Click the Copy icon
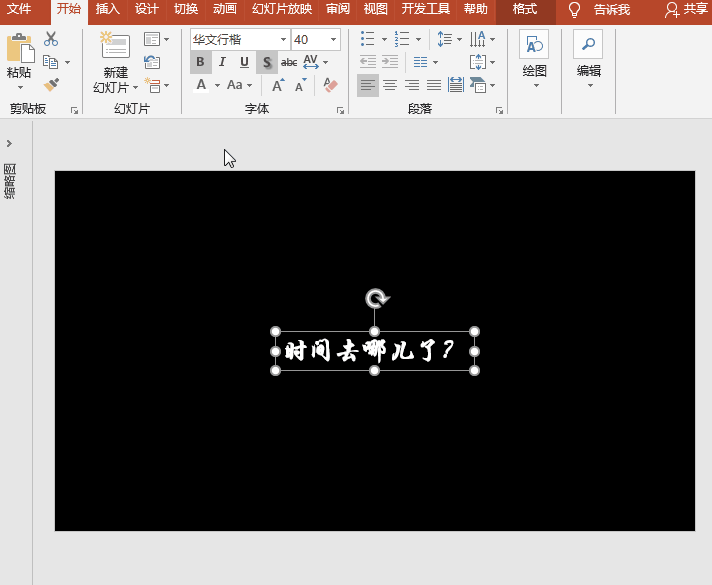The image size is (712, 585). tap(50, 62)
